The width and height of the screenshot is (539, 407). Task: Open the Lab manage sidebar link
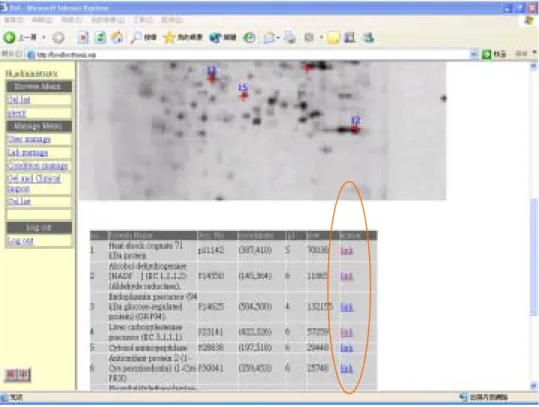pos(28,153)
